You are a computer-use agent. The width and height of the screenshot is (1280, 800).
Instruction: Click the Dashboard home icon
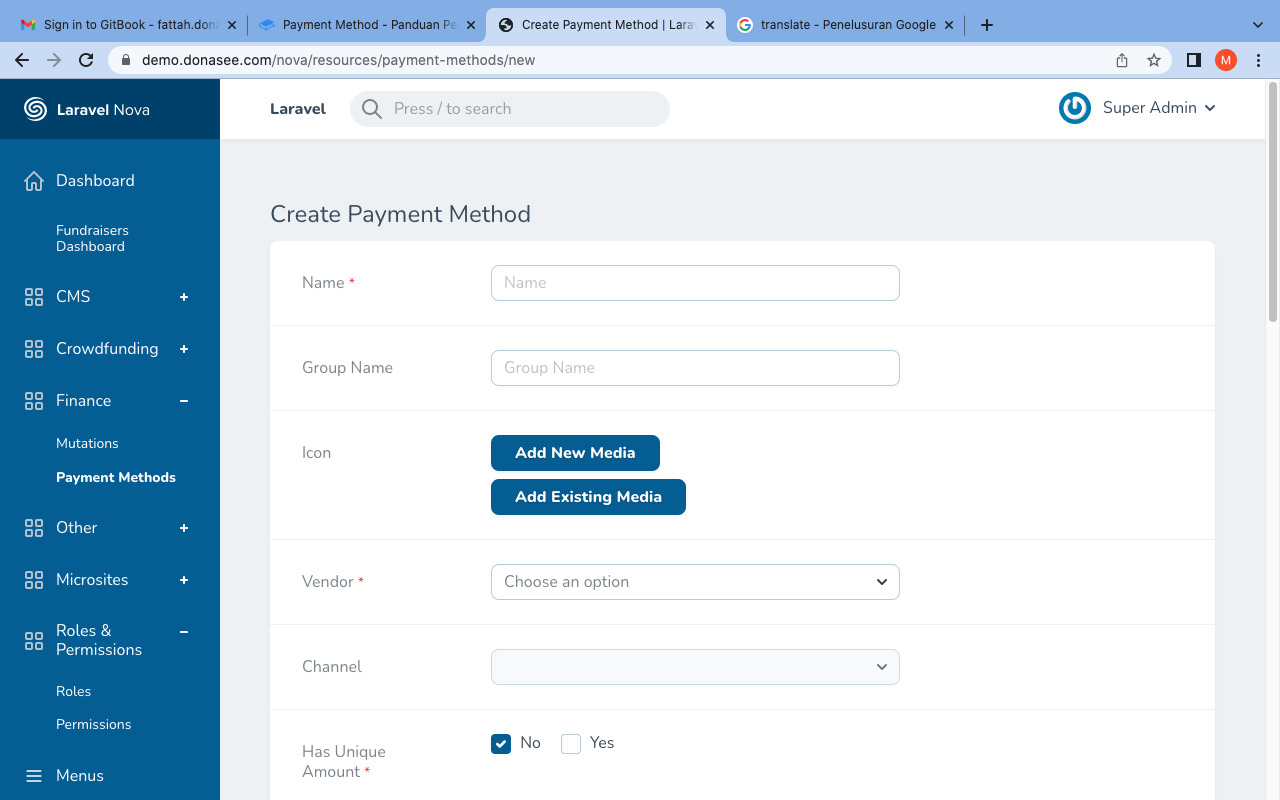[34, 180]
